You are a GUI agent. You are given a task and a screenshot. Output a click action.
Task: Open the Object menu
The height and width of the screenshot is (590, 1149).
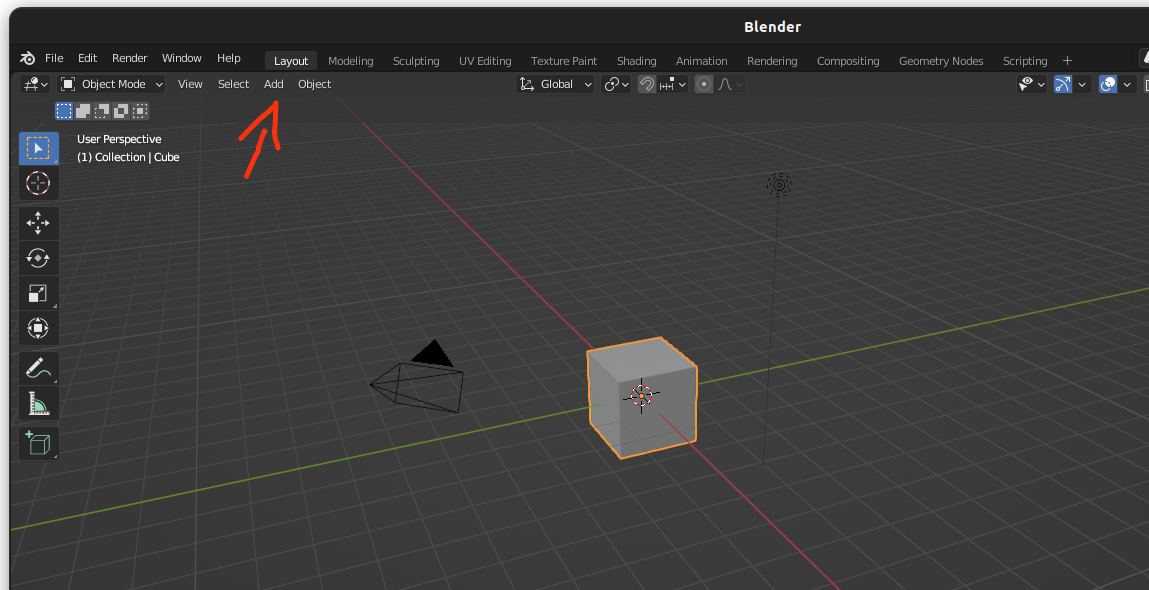(x=314, y=84)
